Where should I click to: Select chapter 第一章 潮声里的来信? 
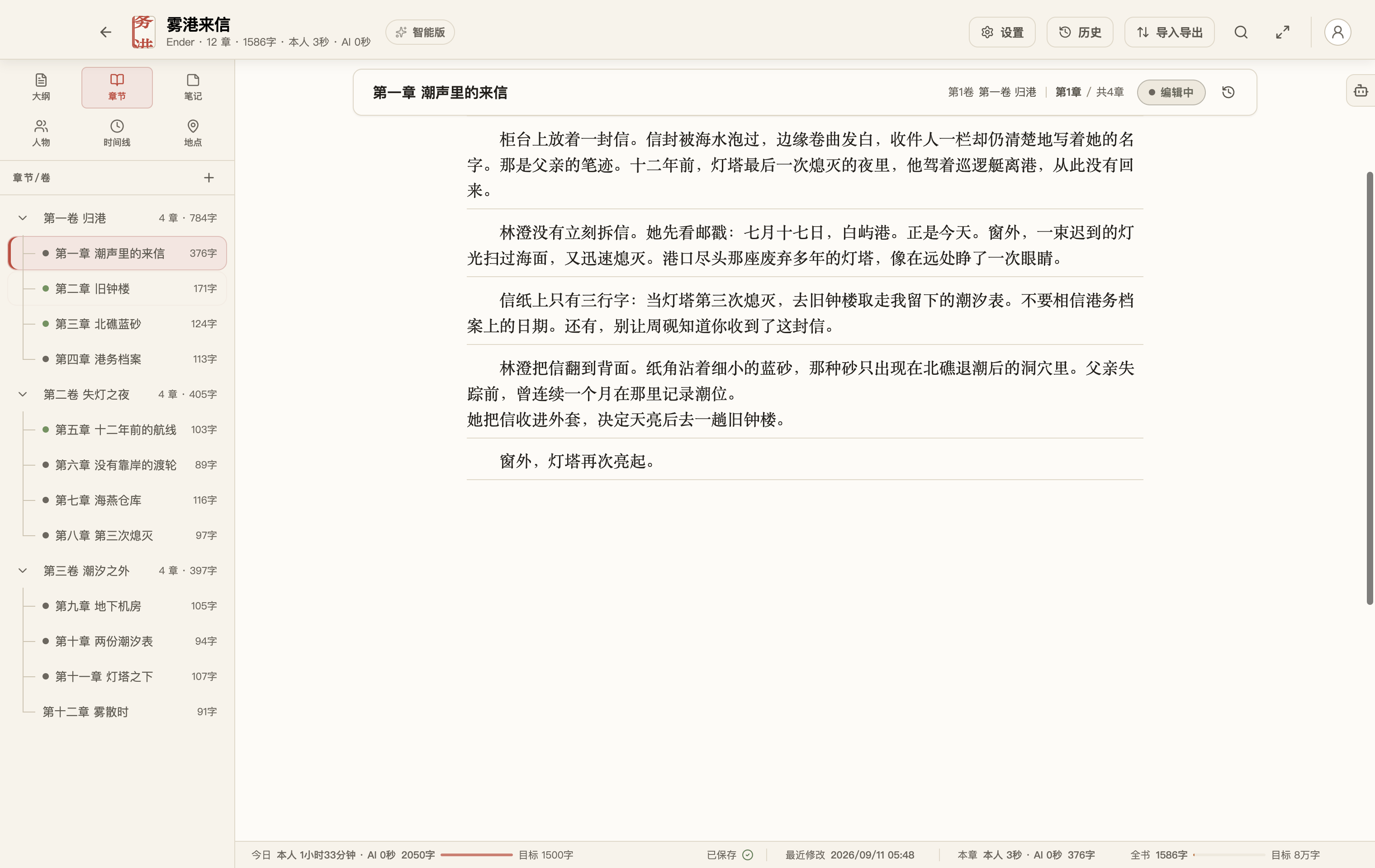click(x=118, y=253)
